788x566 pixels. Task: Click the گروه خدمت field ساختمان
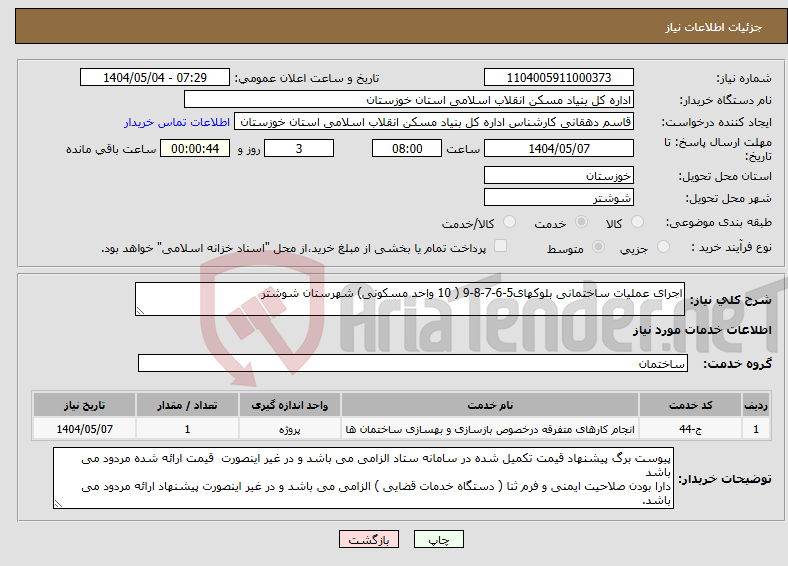pyautogui.click(x=413, y=363)
